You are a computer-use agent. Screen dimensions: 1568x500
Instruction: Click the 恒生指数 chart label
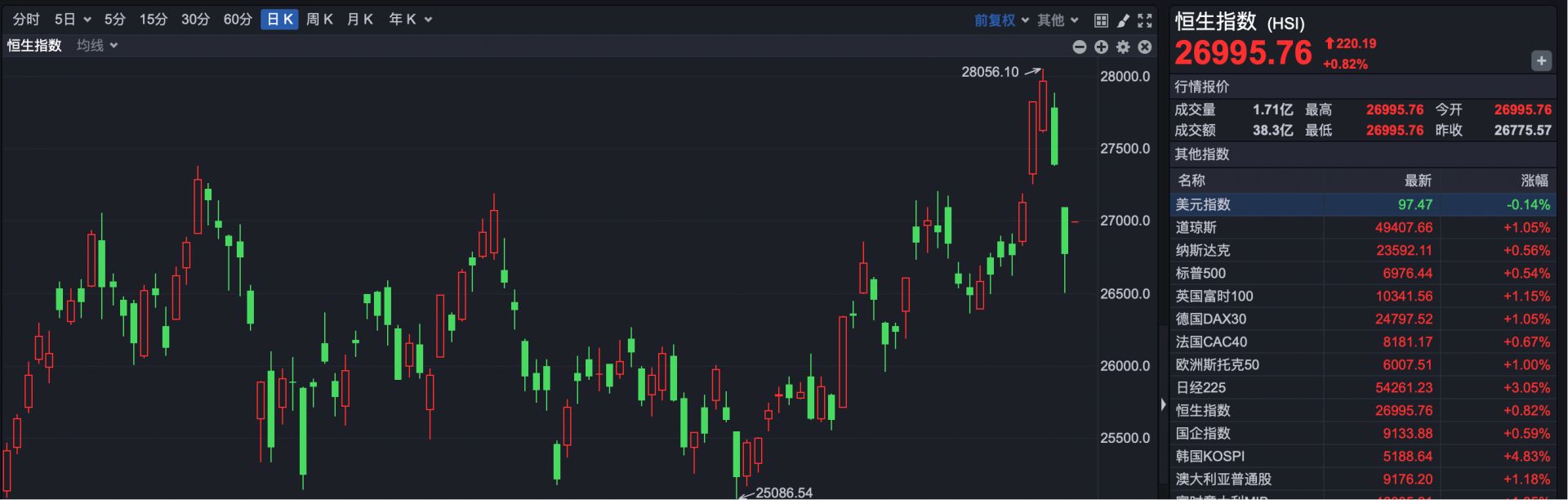(x=34, y=46)
